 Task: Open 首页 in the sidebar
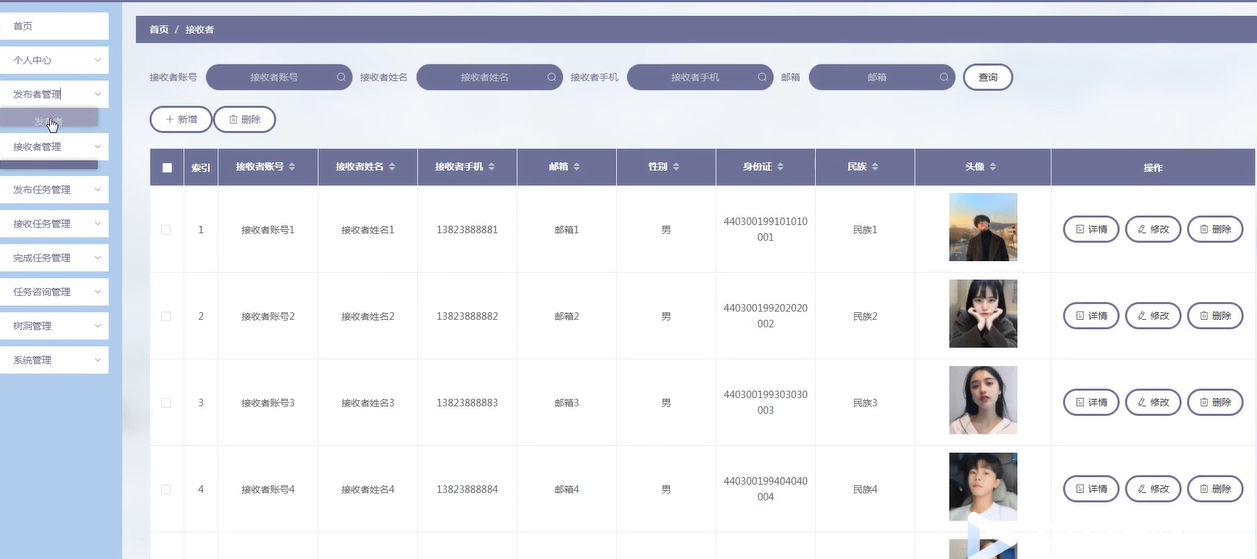click(x=54, y=26)
